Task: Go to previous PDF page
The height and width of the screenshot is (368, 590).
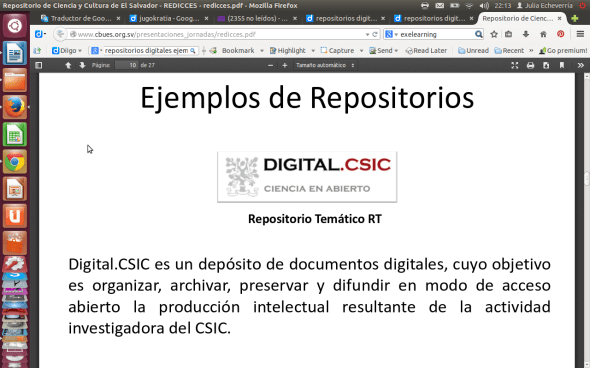Action: click(68, 65)
